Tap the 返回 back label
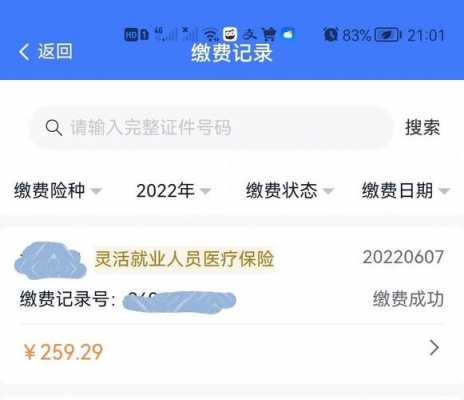Screen dimensions: 464x400 [55, 51]
